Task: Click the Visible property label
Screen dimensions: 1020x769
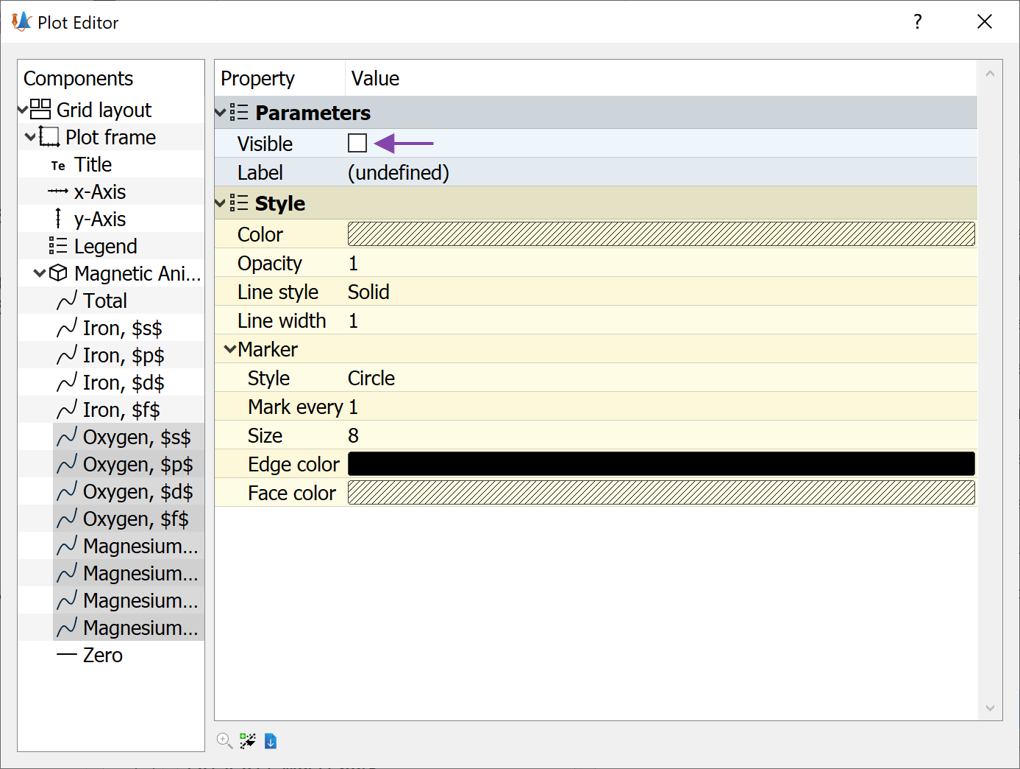Action: 265,144
